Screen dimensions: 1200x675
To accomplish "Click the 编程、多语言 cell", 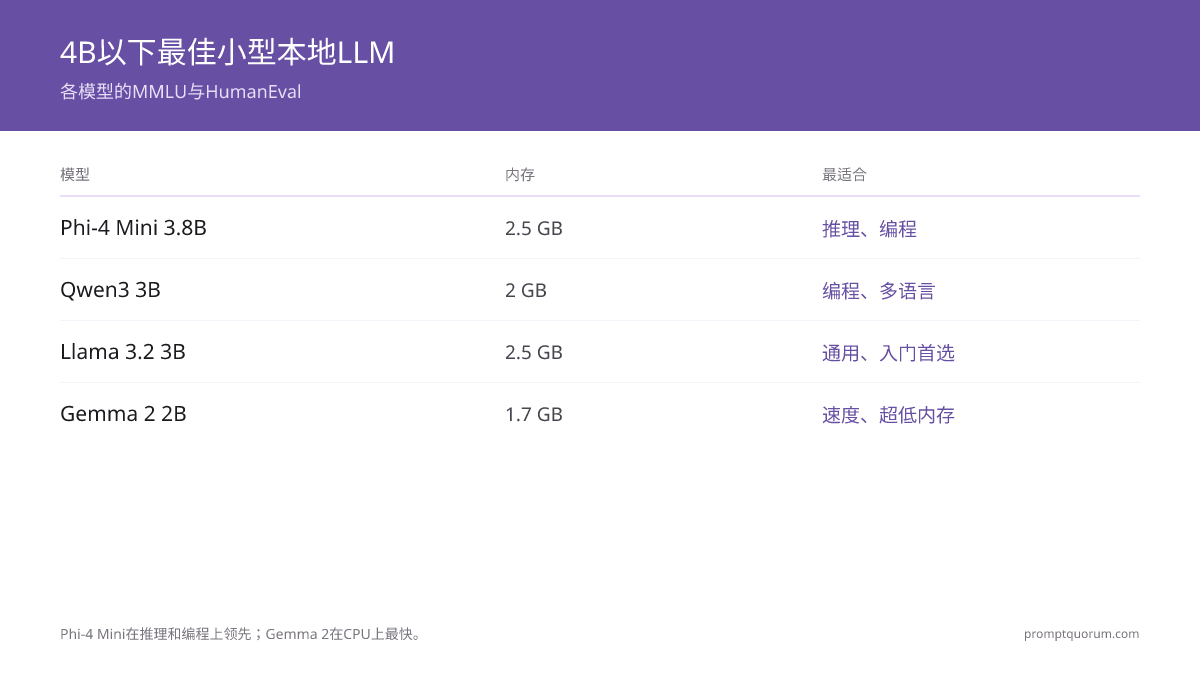I will [879, 291].
